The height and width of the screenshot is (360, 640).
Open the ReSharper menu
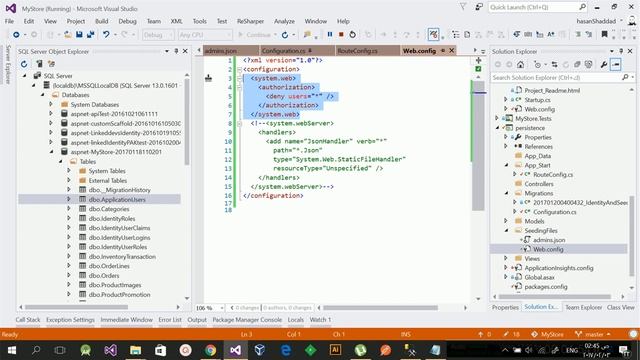click(x=250, y=21)
